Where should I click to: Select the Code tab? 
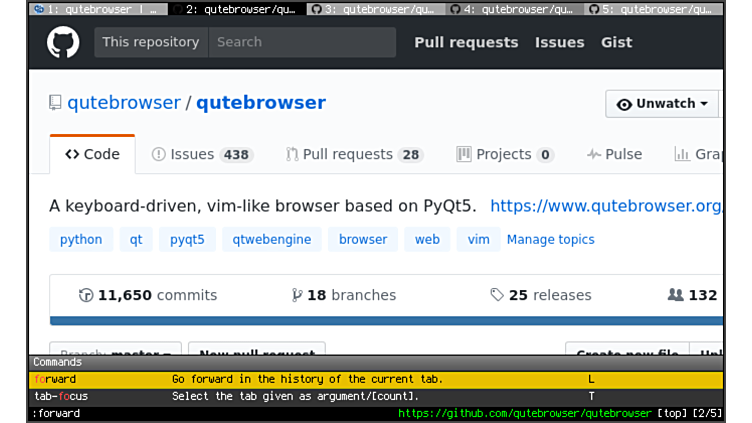coord(92,154)
